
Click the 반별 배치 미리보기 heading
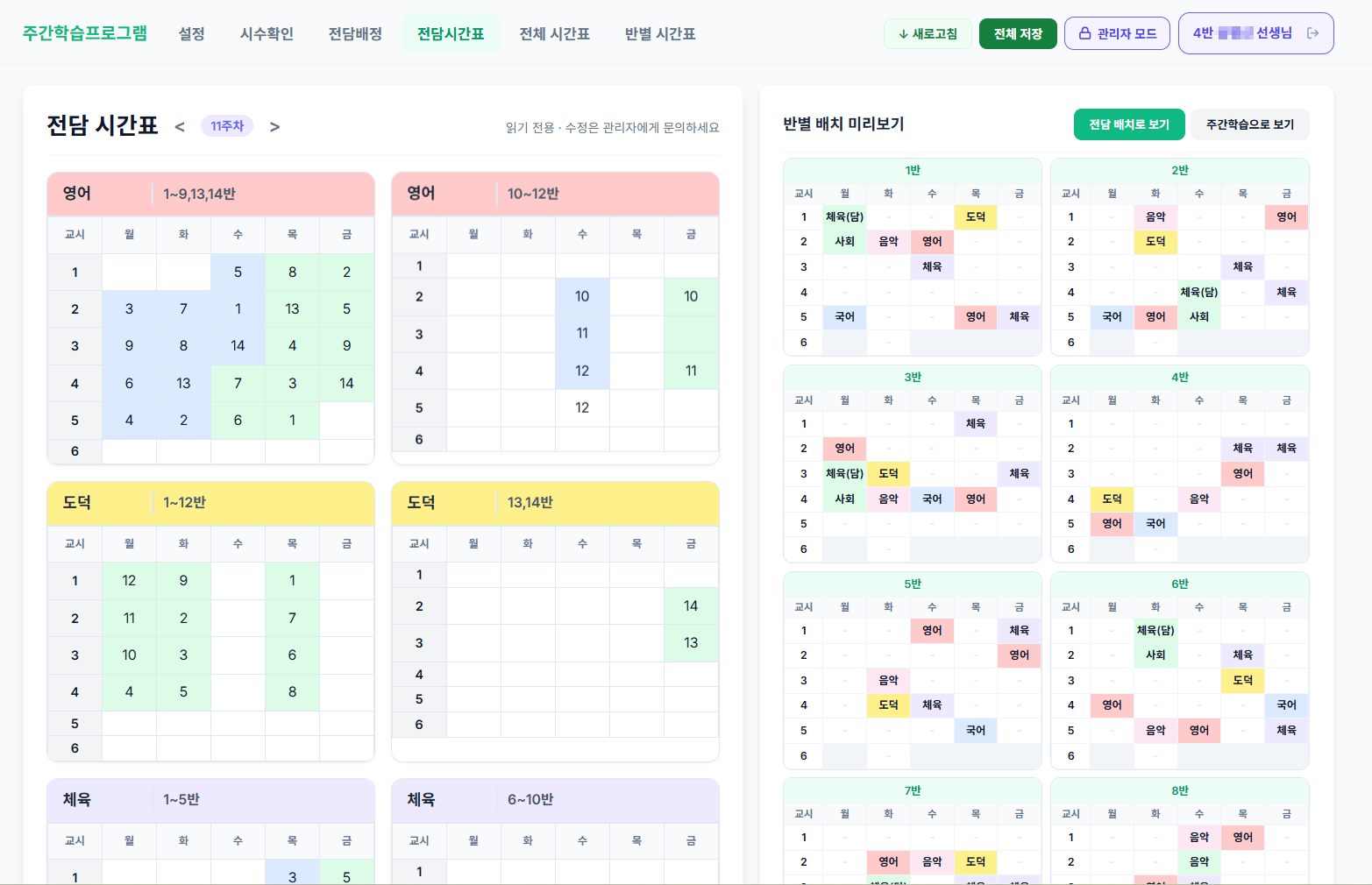click(843, 124)
